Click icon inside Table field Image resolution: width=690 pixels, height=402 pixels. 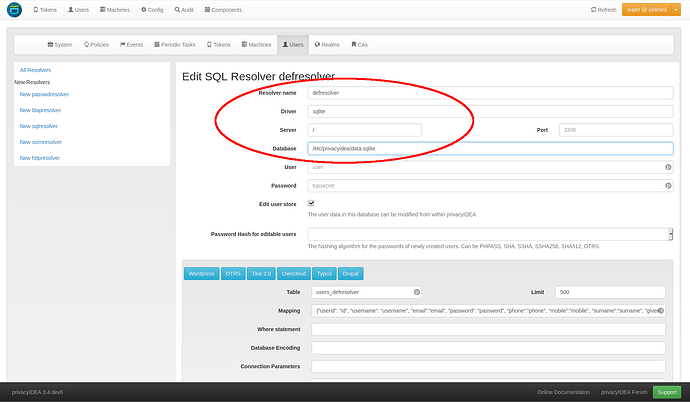point(417,292)
